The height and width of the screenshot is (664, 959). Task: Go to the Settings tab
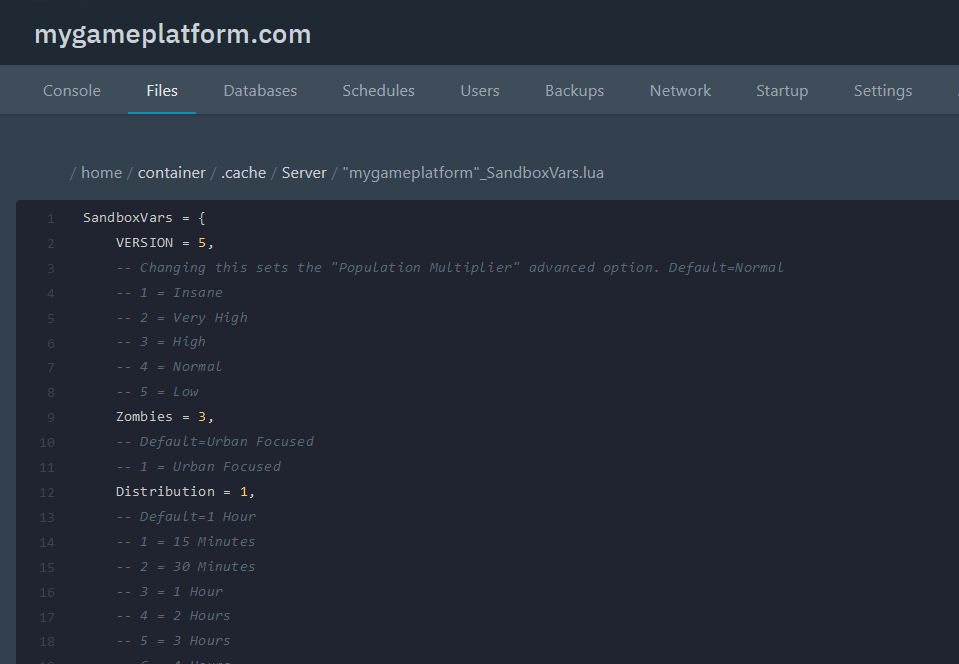click(883, 90)
